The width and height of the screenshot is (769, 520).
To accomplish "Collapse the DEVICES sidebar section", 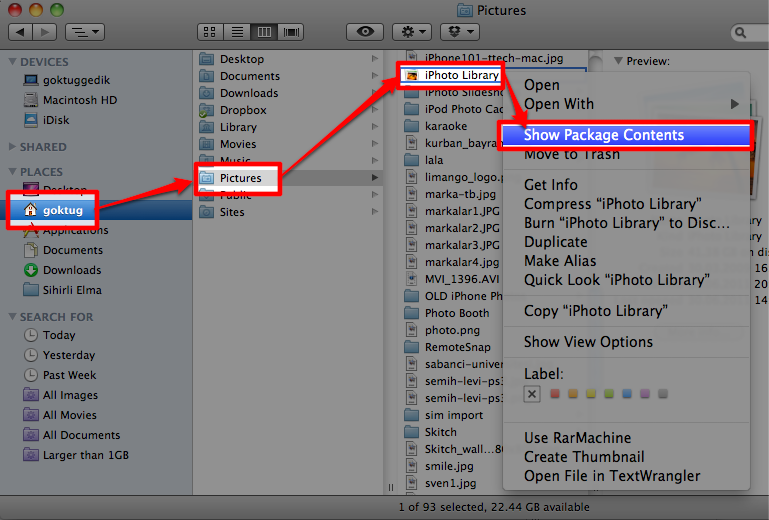I will tap(12, 62).
